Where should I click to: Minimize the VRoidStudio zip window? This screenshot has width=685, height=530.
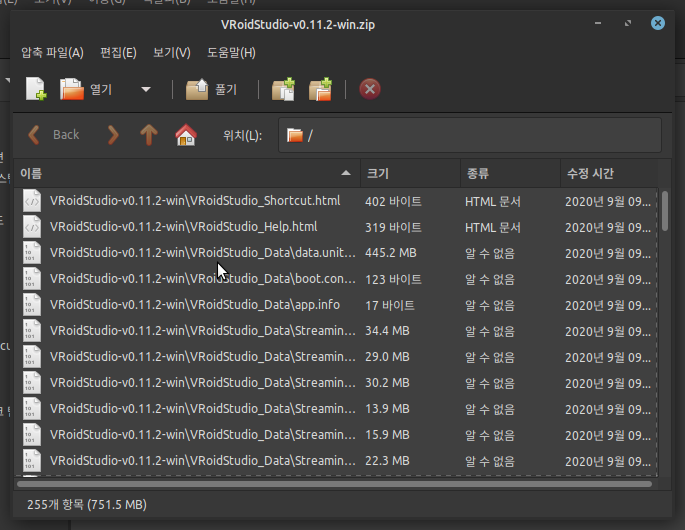[598, 23]
